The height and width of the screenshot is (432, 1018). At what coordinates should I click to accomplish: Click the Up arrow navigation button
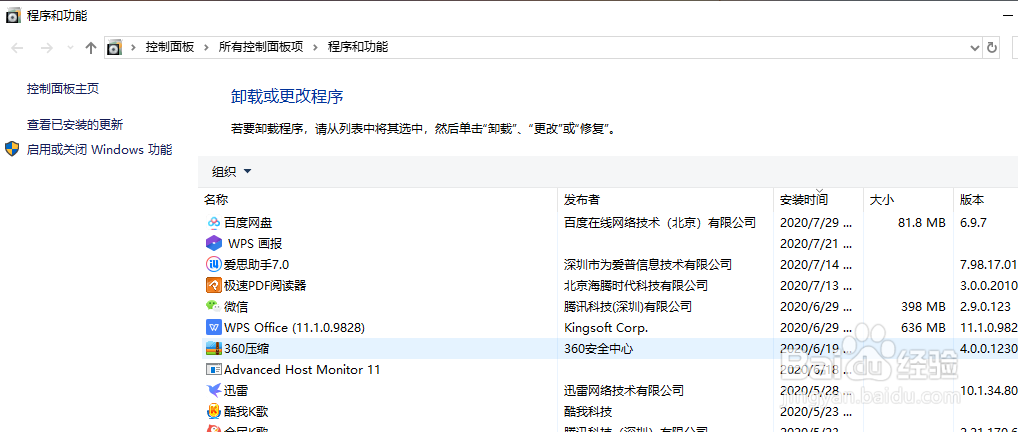click(91, 47)
